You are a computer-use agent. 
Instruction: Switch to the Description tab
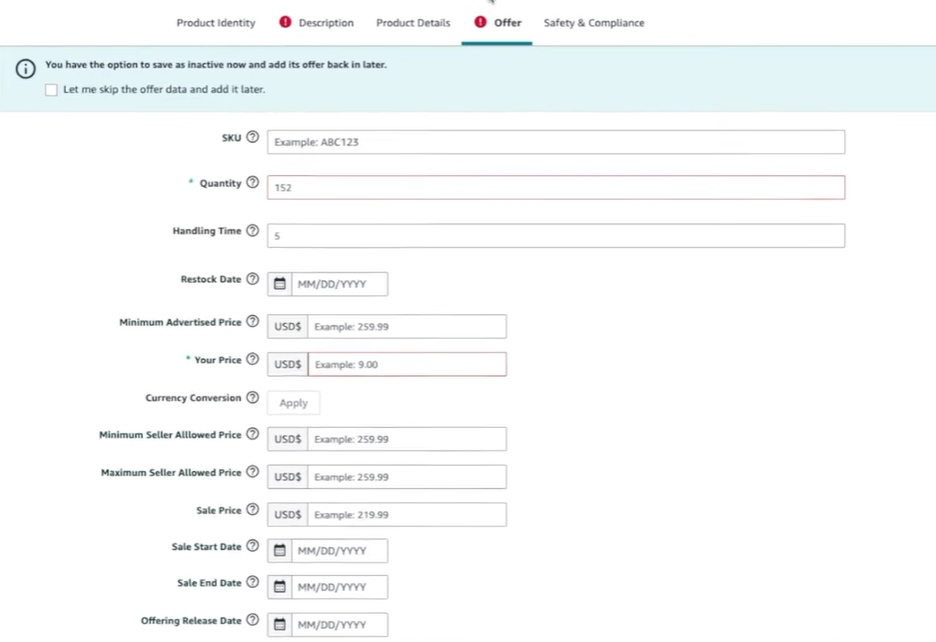[x=326, y=23]
